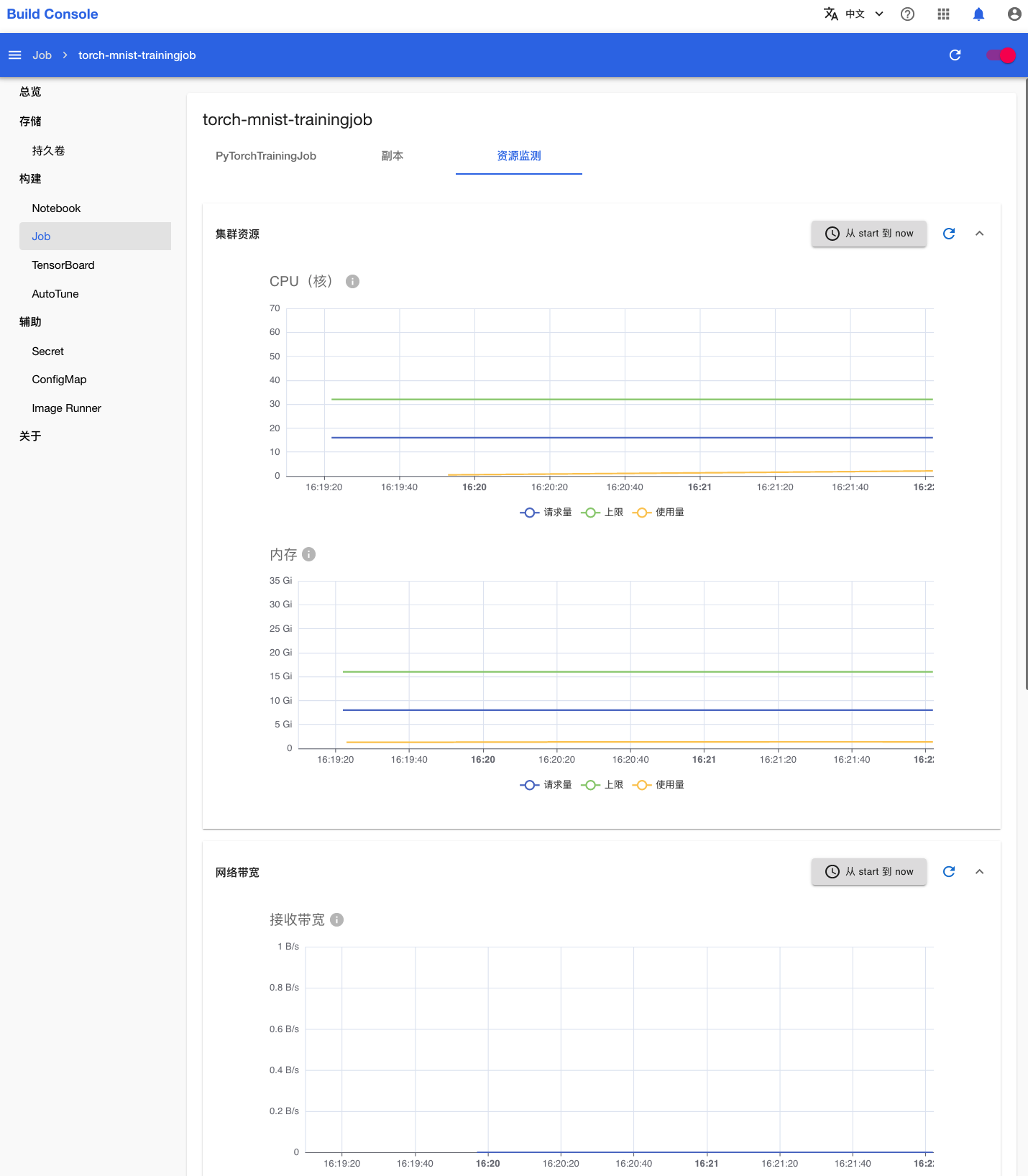Image resolution: width=1028 pixels, height=1176 pixels.
Task: Click the green 上限 line in CPU chart
Action: tap(632, 399)
